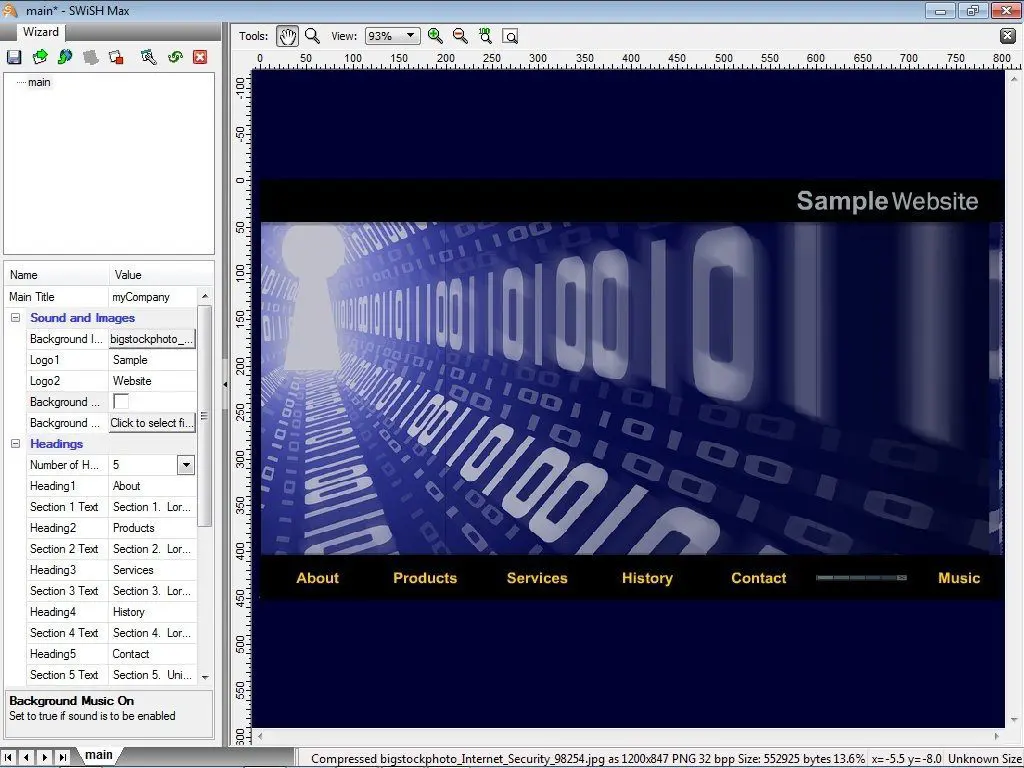Open the View zoom percentage dropdown
This screenshot has height=768, width=1024.
410,36
